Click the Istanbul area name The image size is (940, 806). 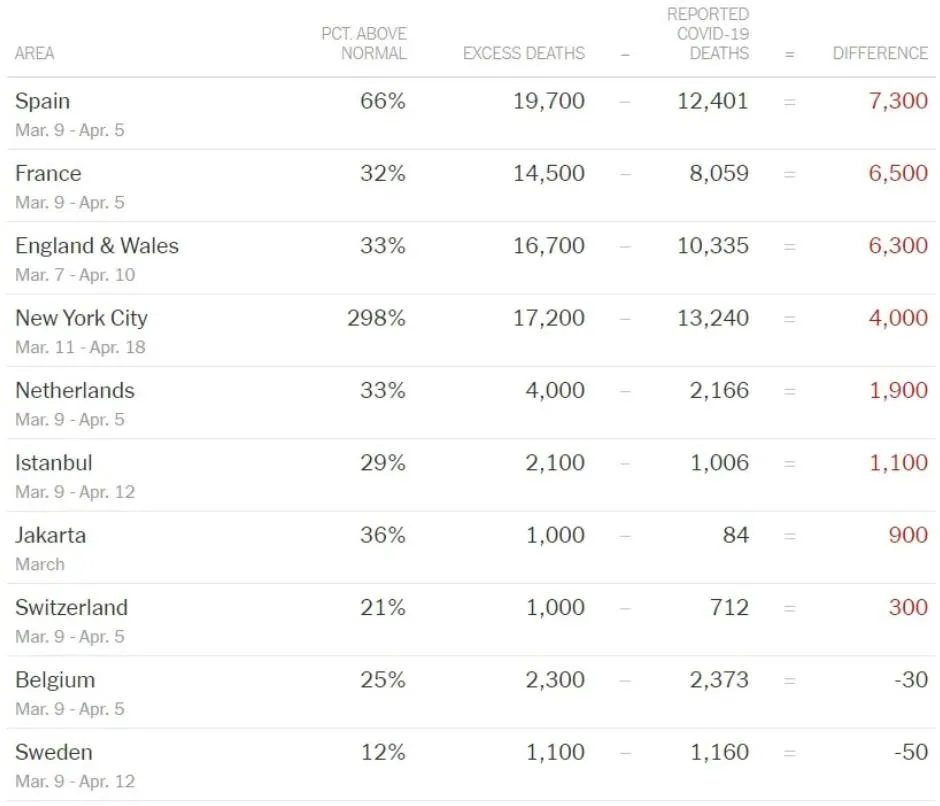pyautogui.click(x=55, y=463)
